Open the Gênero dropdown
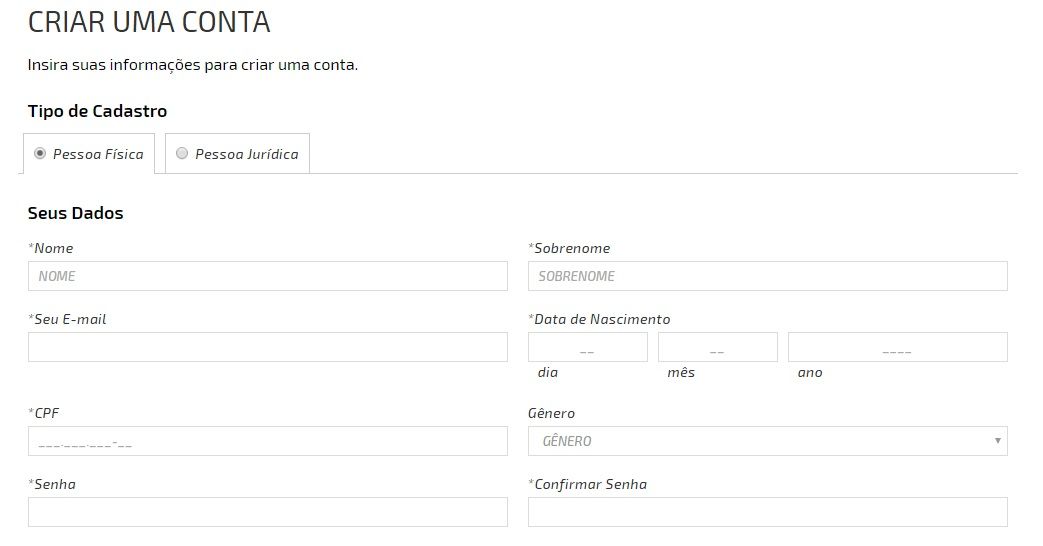 (760, 441)
